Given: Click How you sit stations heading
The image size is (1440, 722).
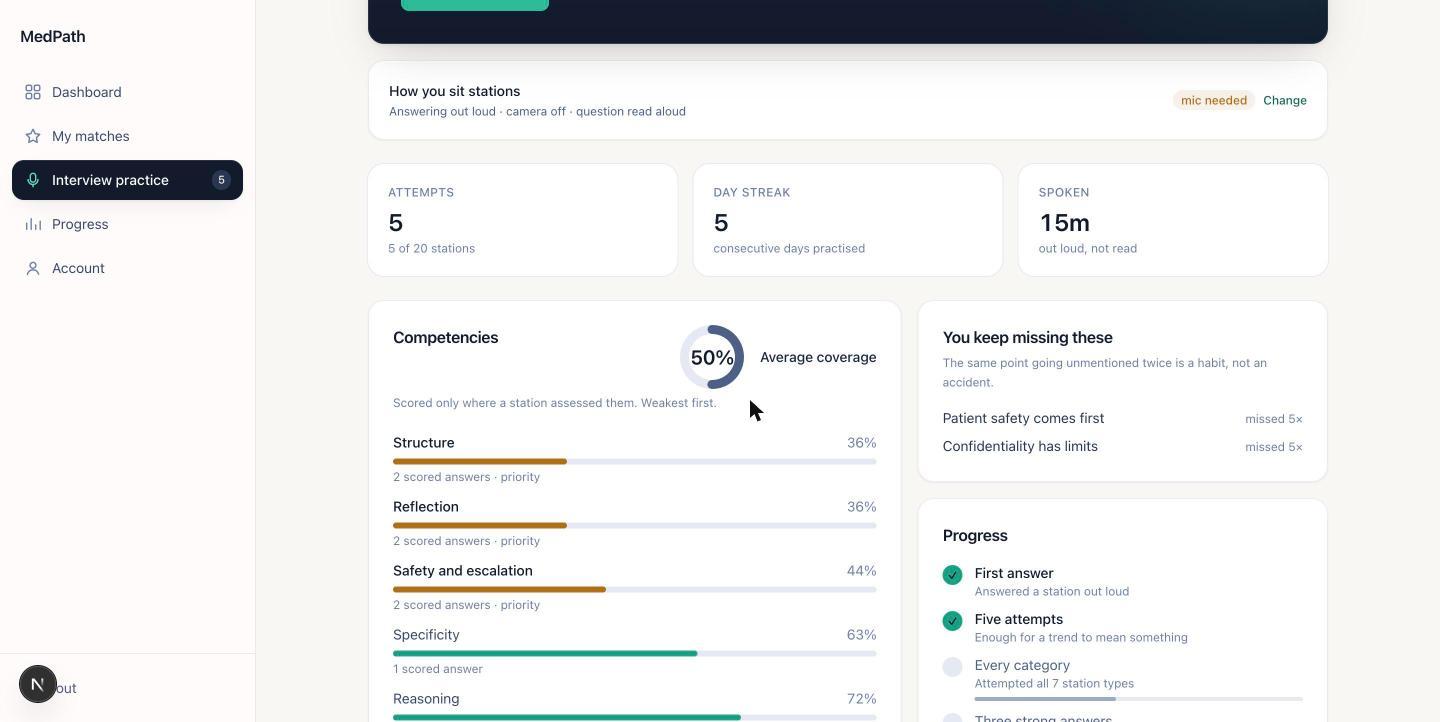Looking at the screenshot, I should [x=455, y=91].
